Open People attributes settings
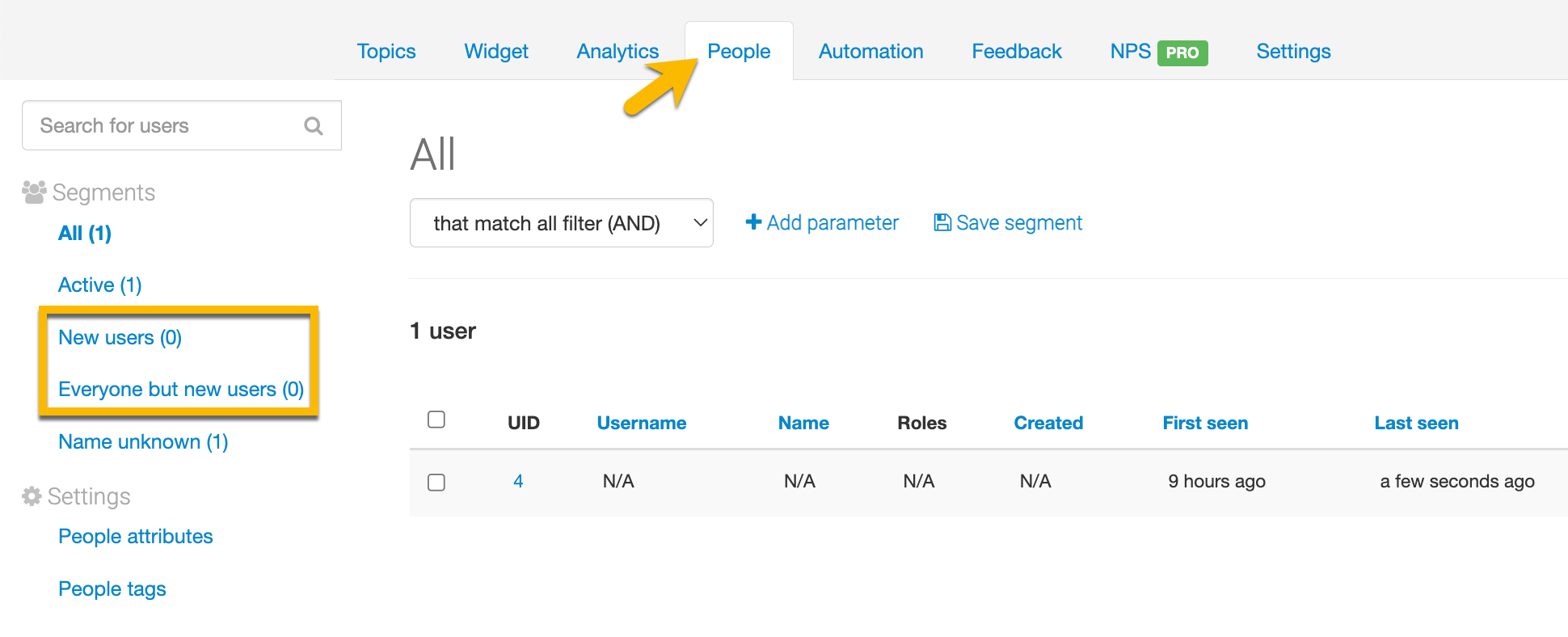This screenshot has height=637, width=1568. [136, 537]
